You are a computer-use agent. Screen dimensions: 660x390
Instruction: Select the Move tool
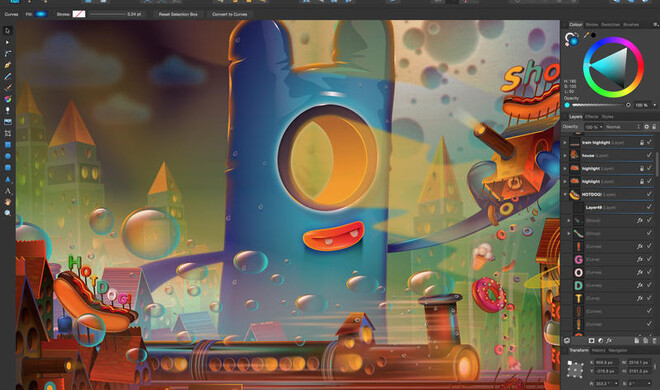point(8,31)
